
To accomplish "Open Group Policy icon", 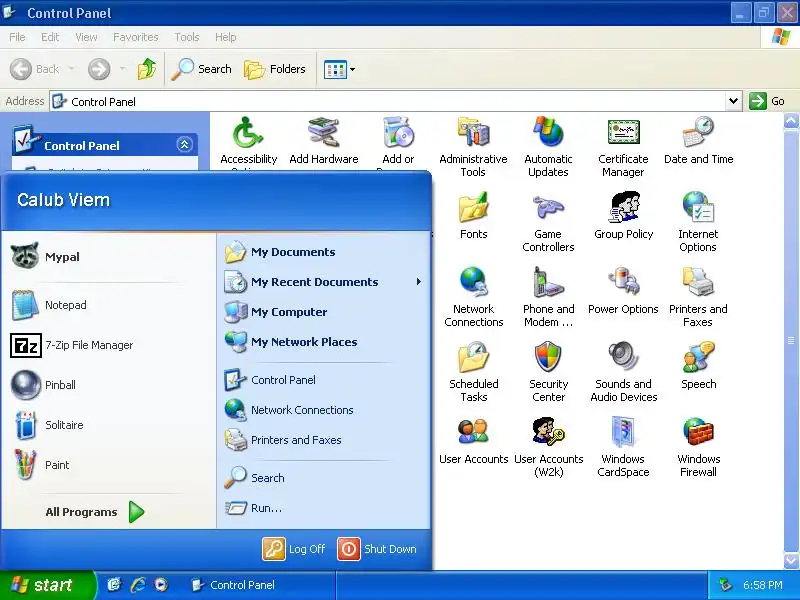I will point(623,216).
